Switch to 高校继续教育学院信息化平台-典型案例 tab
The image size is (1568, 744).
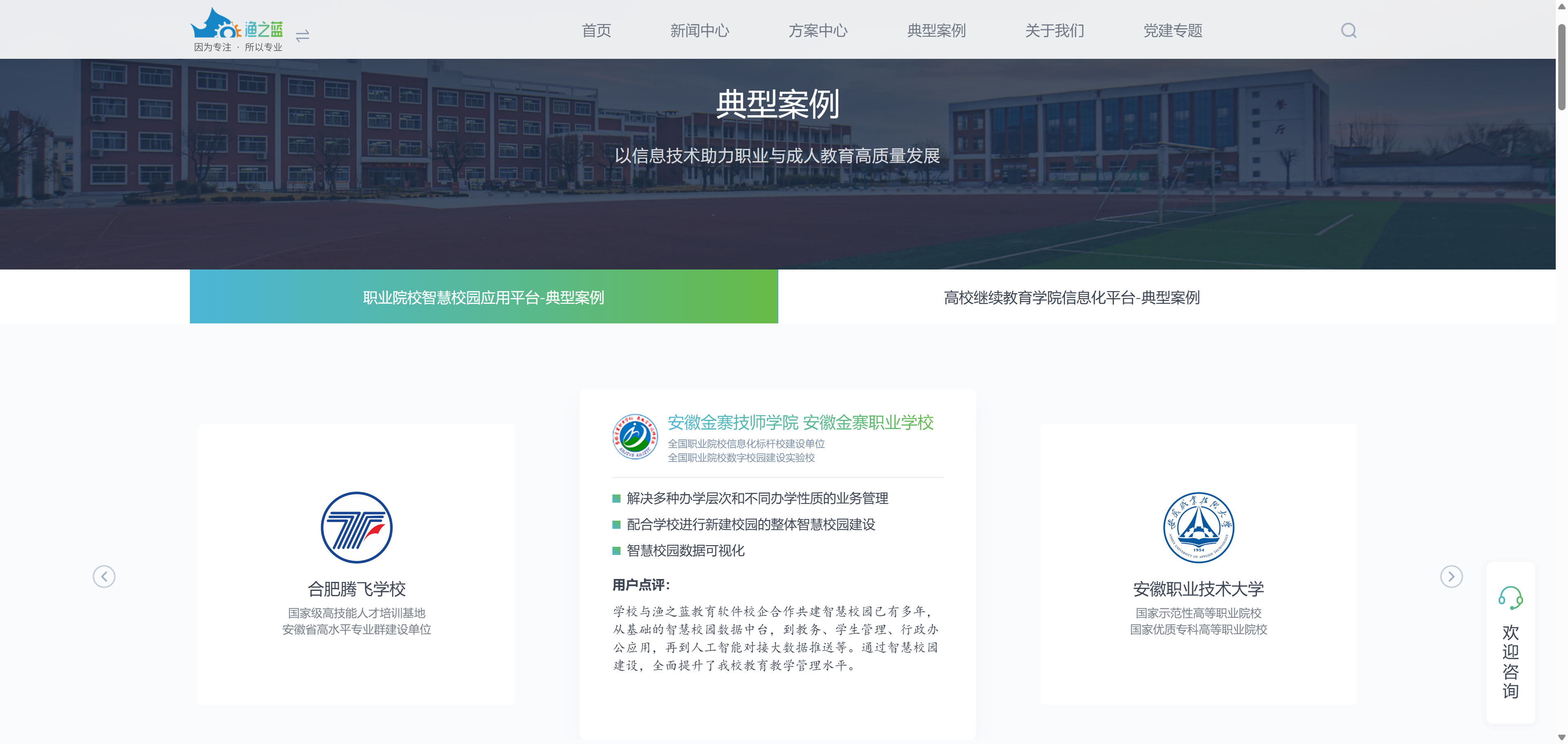[x=1071, y=297]
